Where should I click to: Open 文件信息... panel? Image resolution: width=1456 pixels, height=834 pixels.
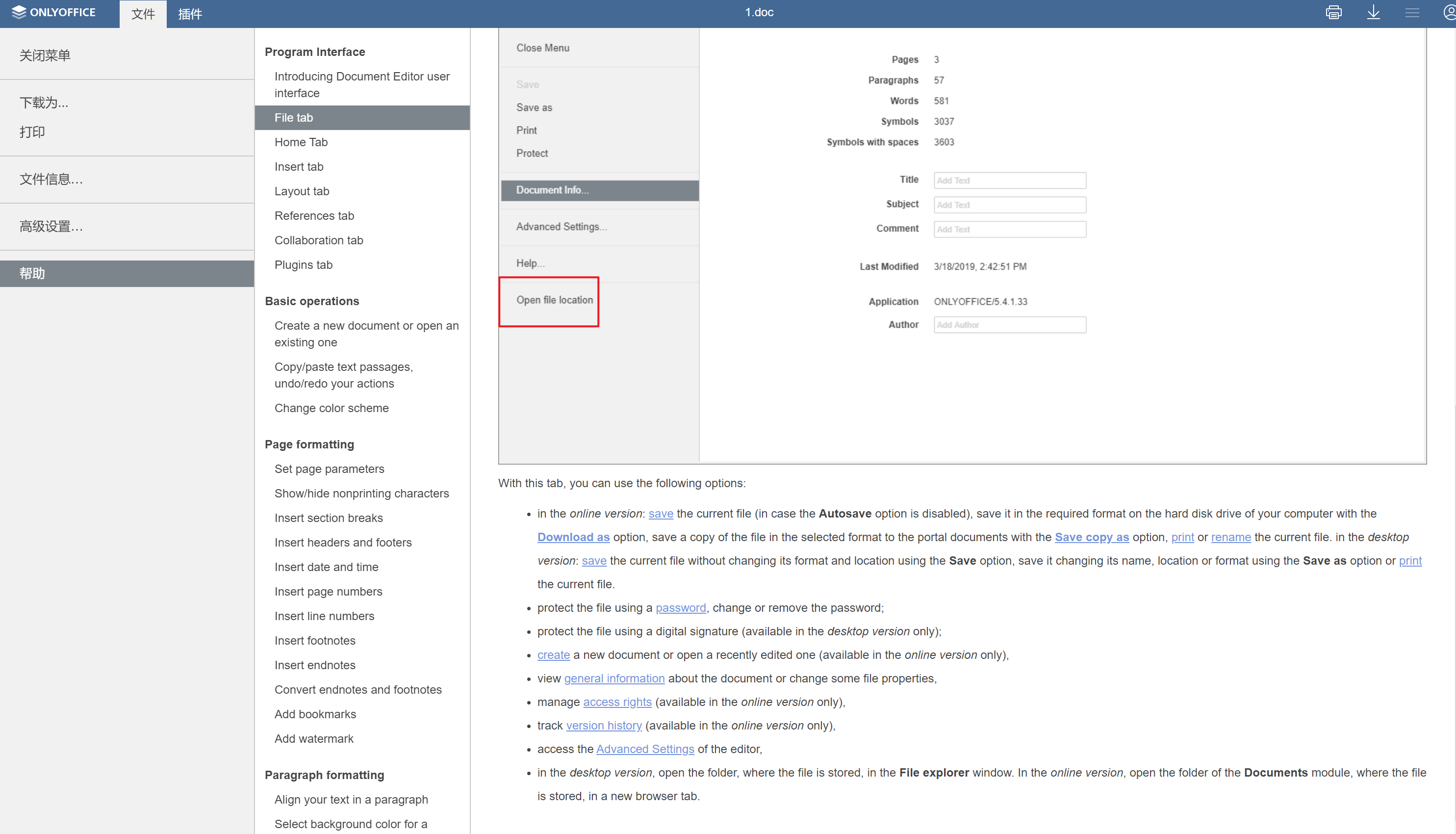(51, 179)
